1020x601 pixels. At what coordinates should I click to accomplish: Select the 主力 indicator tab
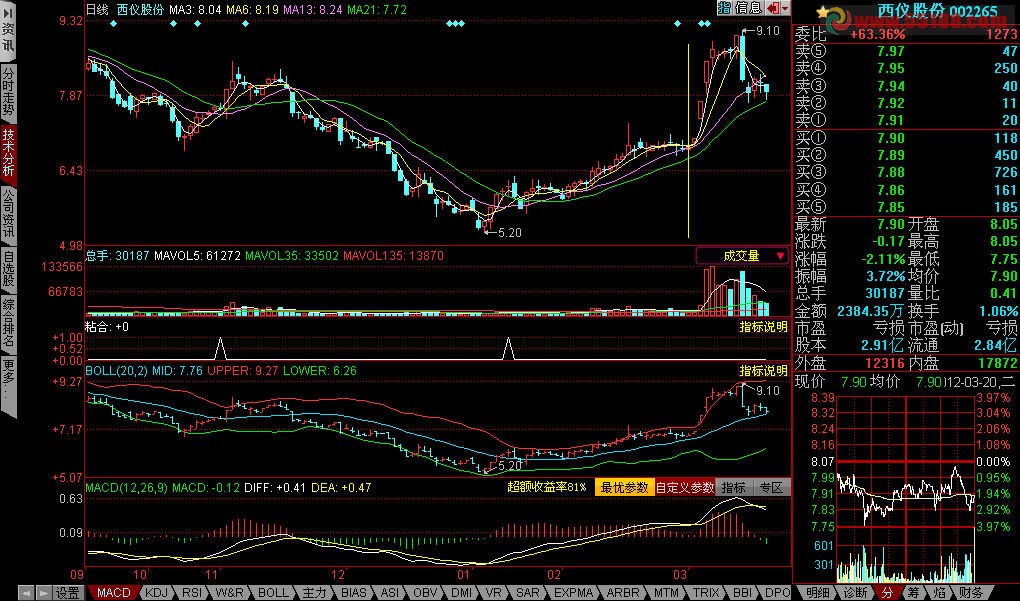[315, 593]
